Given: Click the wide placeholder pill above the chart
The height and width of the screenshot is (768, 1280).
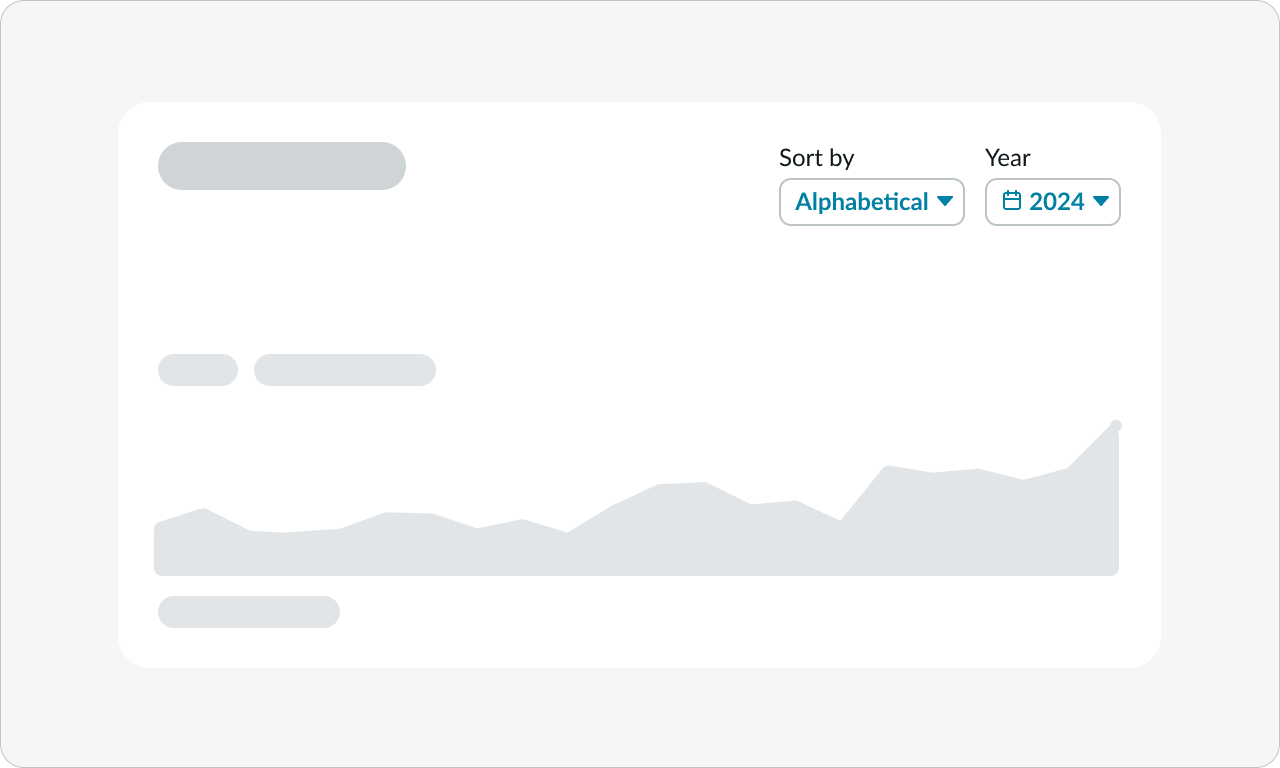Looking at the screenshot, I should 344,370.
